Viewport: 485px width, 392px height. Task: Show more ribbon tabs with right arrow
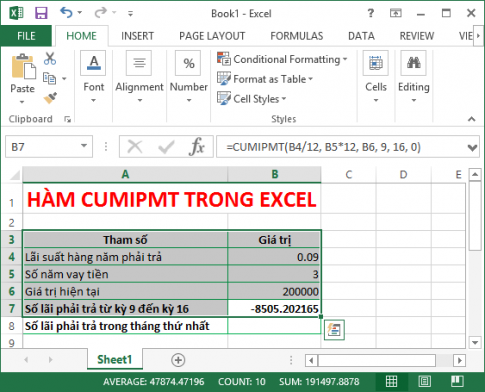click(478, 35)
